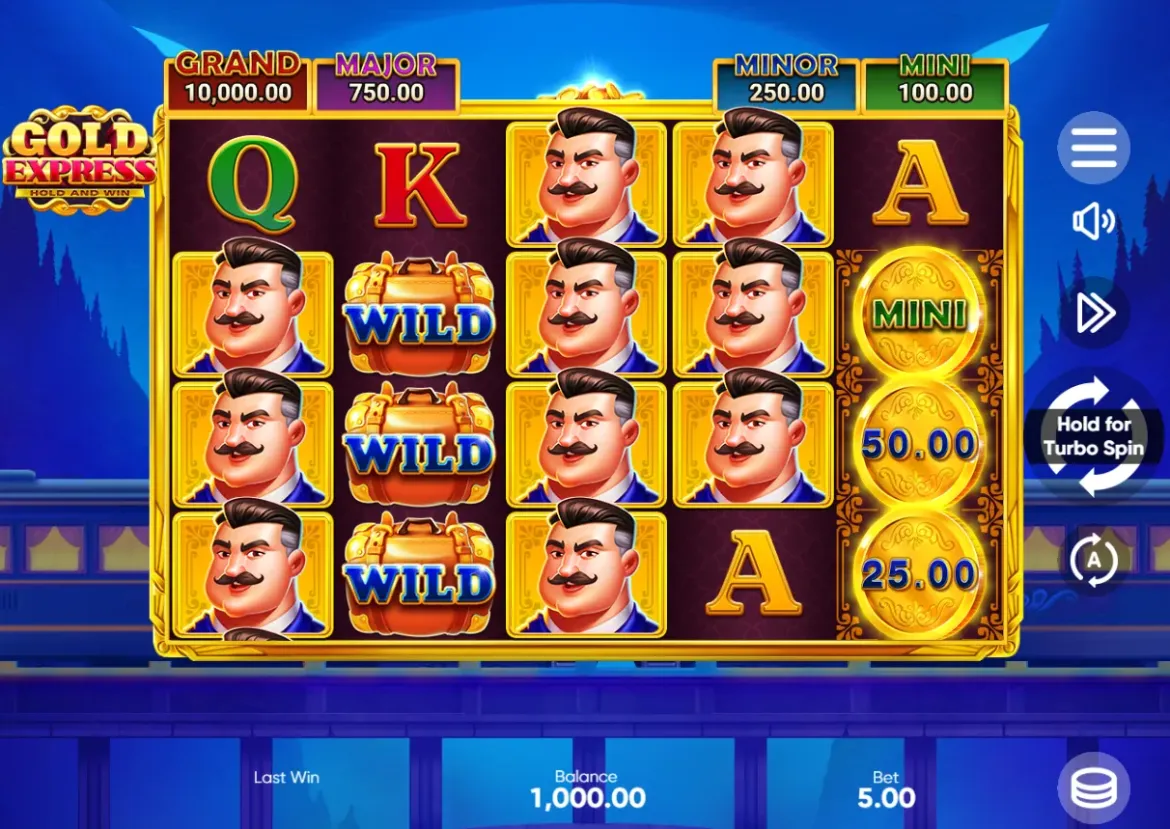Viewport: 1170px width, 829px height.
Task: Click the spin button
Action: 1093,436
